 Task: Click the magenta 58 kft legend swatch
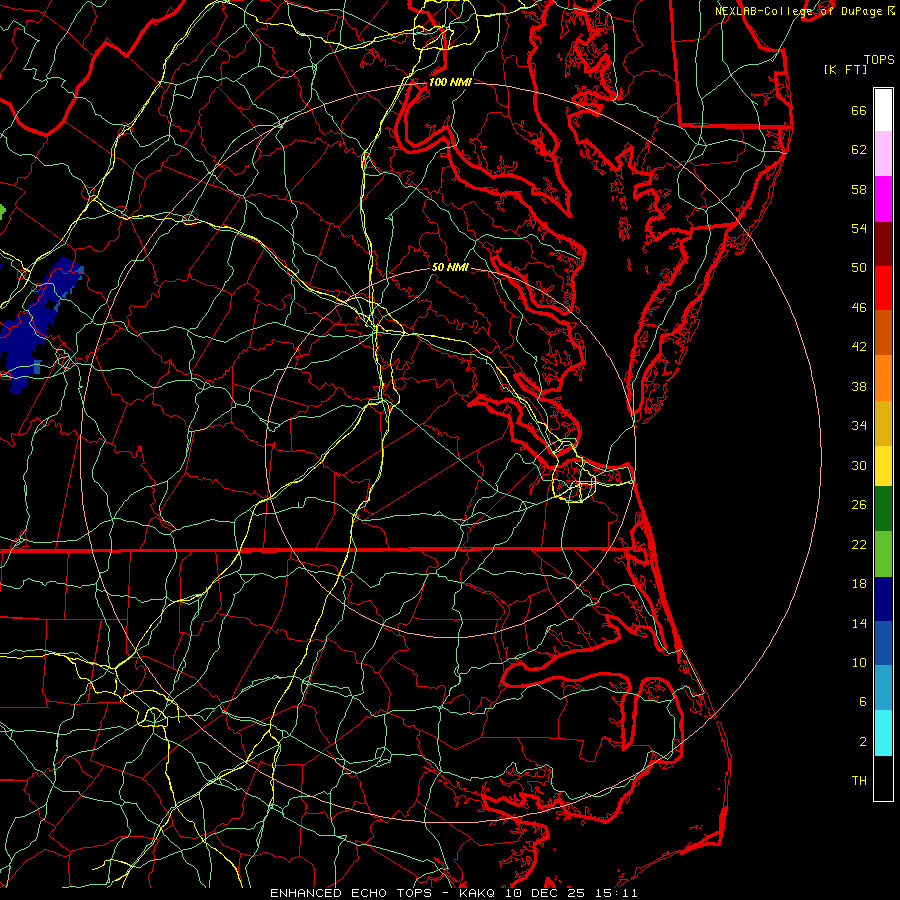click(883, 199)
